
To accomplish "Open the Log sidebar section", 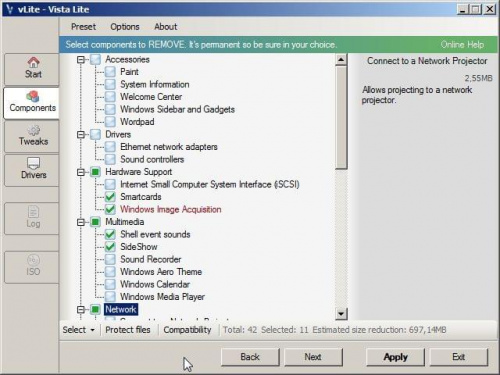I will [x=32, y=218].
